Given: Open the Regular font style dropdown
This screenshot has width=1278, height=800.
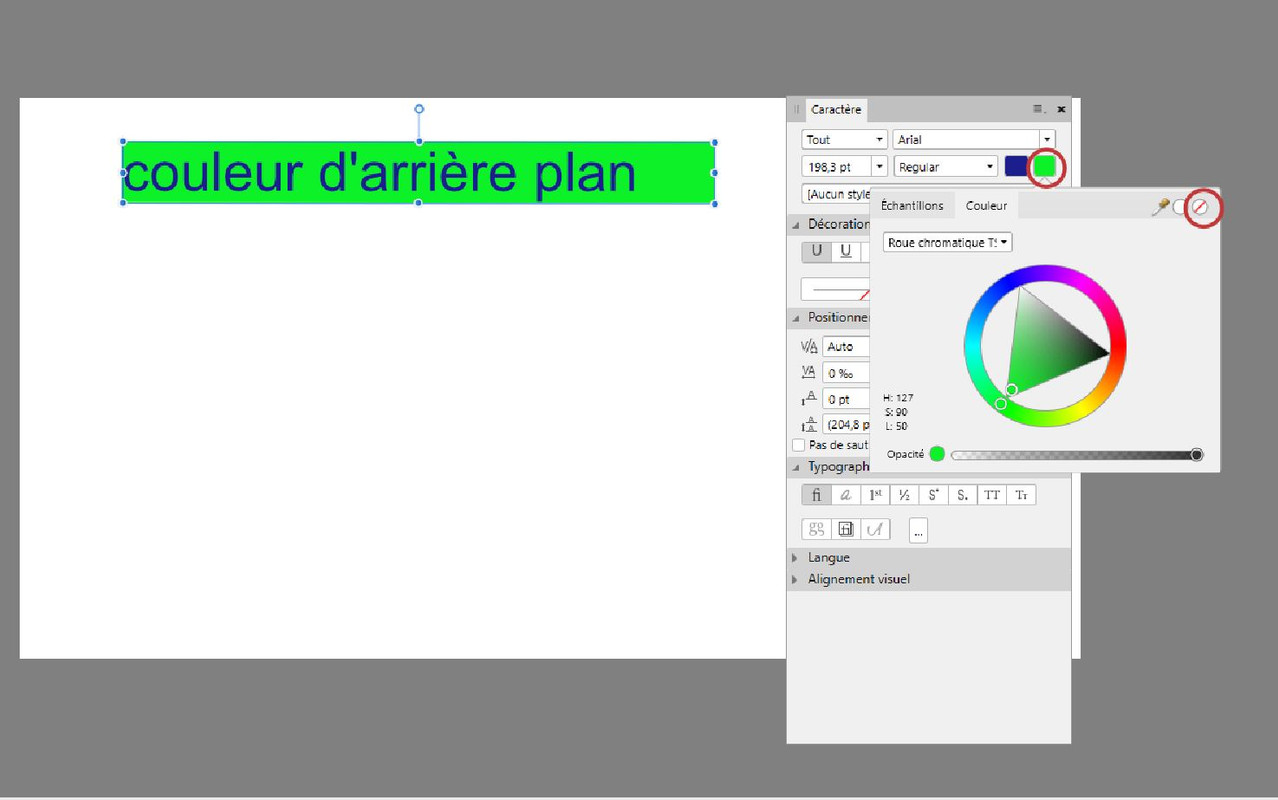Looking at the screenshot, I should click(945, 167).
